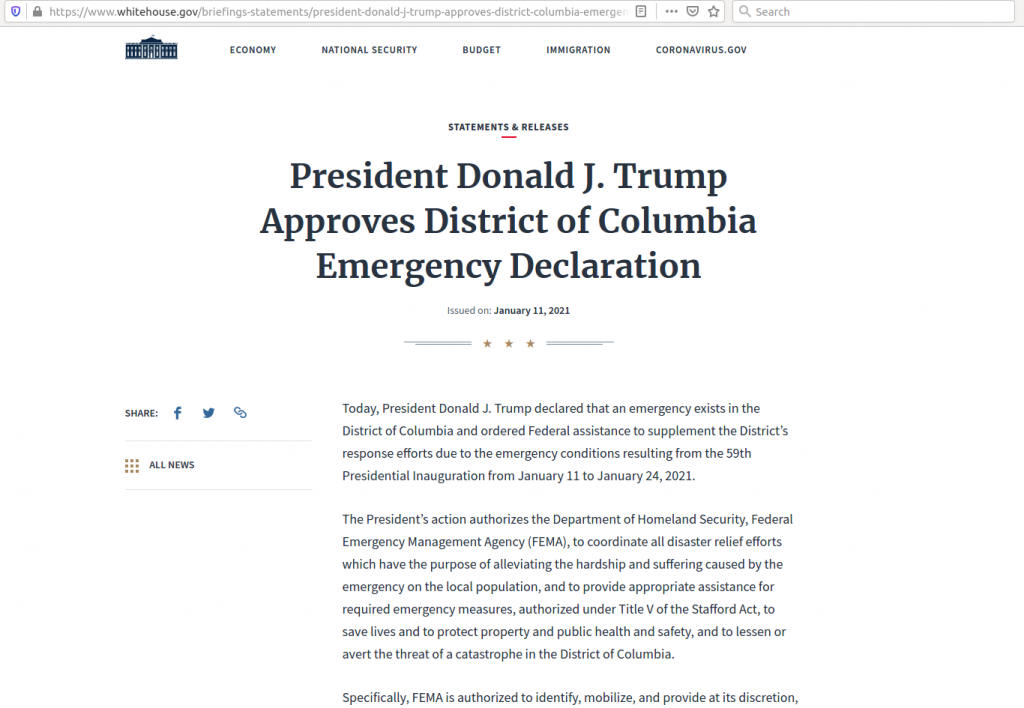
Task: Click the padlock site security icon
Action: pyautogui.click(x=36, y=12)
